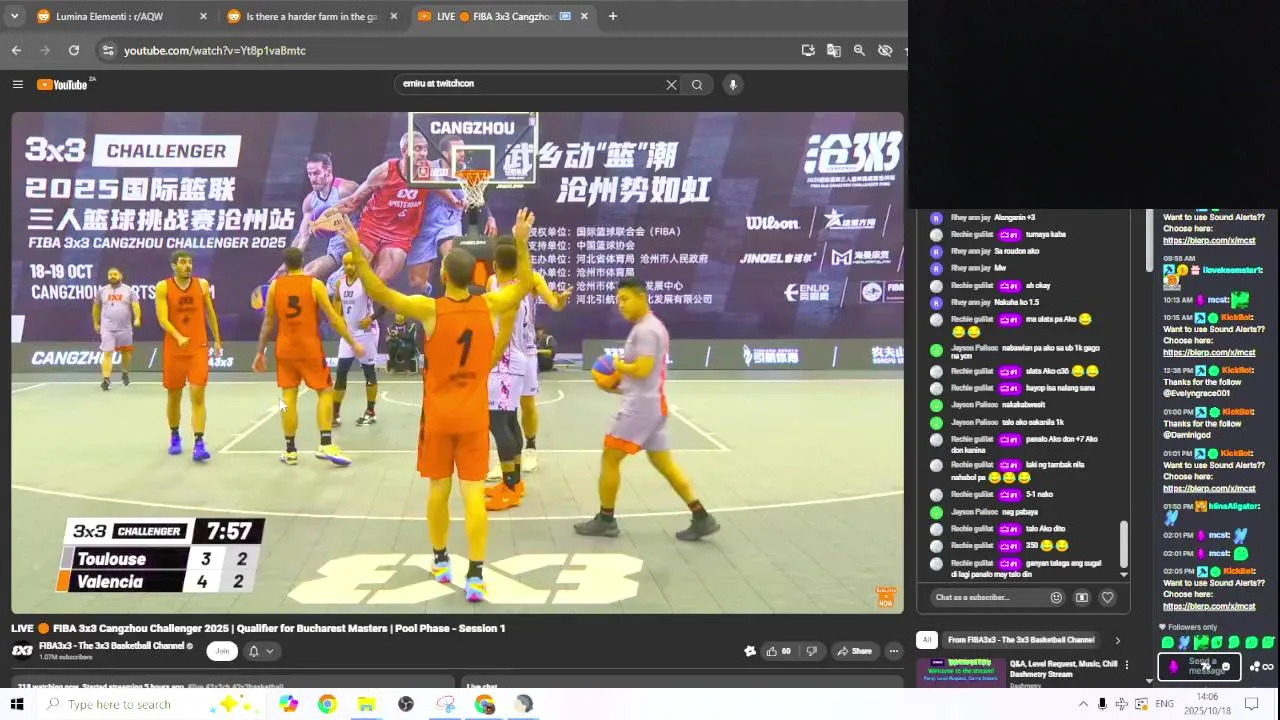Open the clock showing 14:06

pos(1207,704)
